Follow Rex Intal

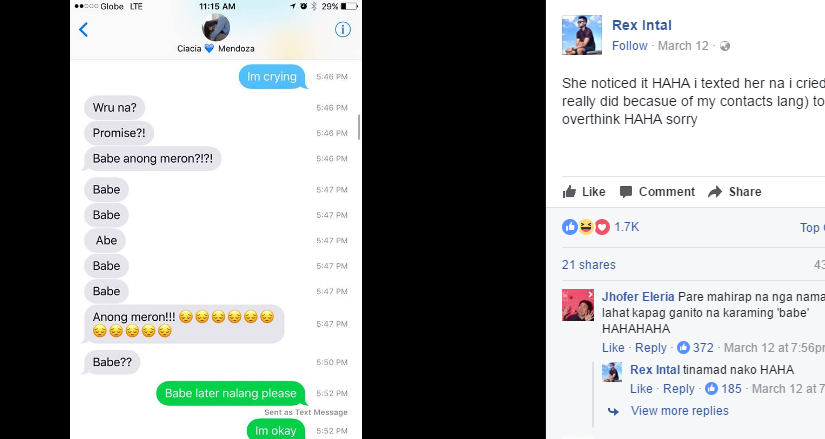point(629,46)
